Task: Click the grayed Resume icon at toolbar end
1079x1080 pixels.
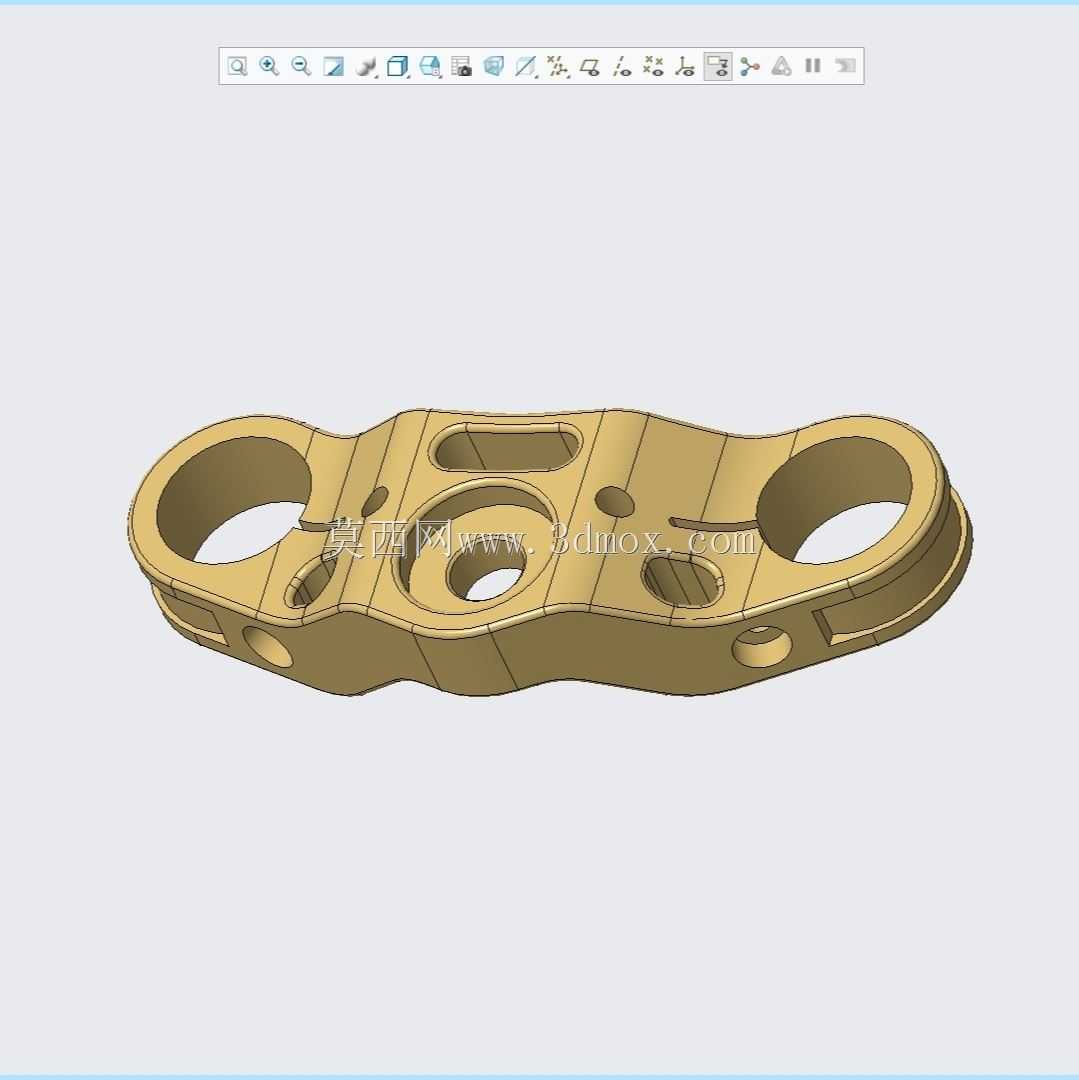Action: coord(845,66)
